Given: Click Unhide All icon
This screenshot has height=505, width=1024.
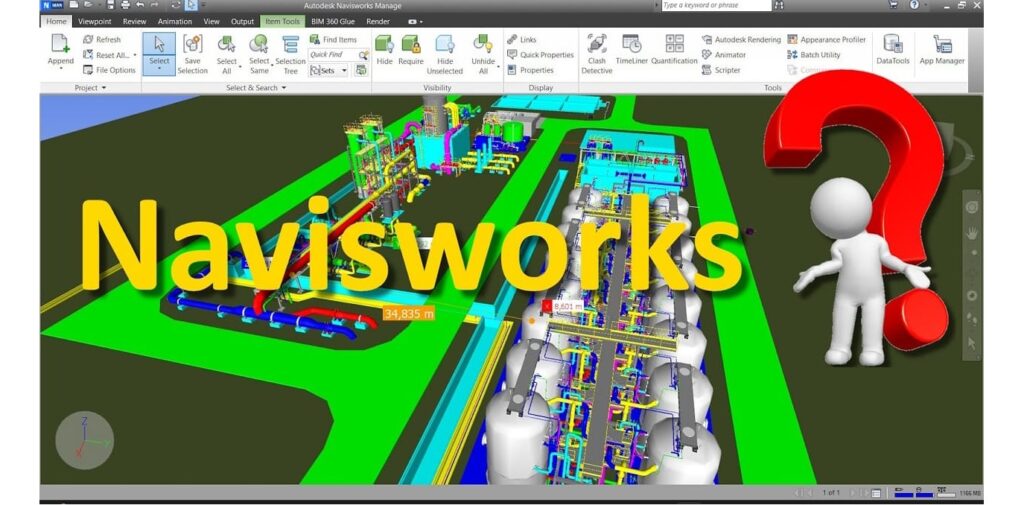Looking at the screenshot, I should tap(483, 44).
